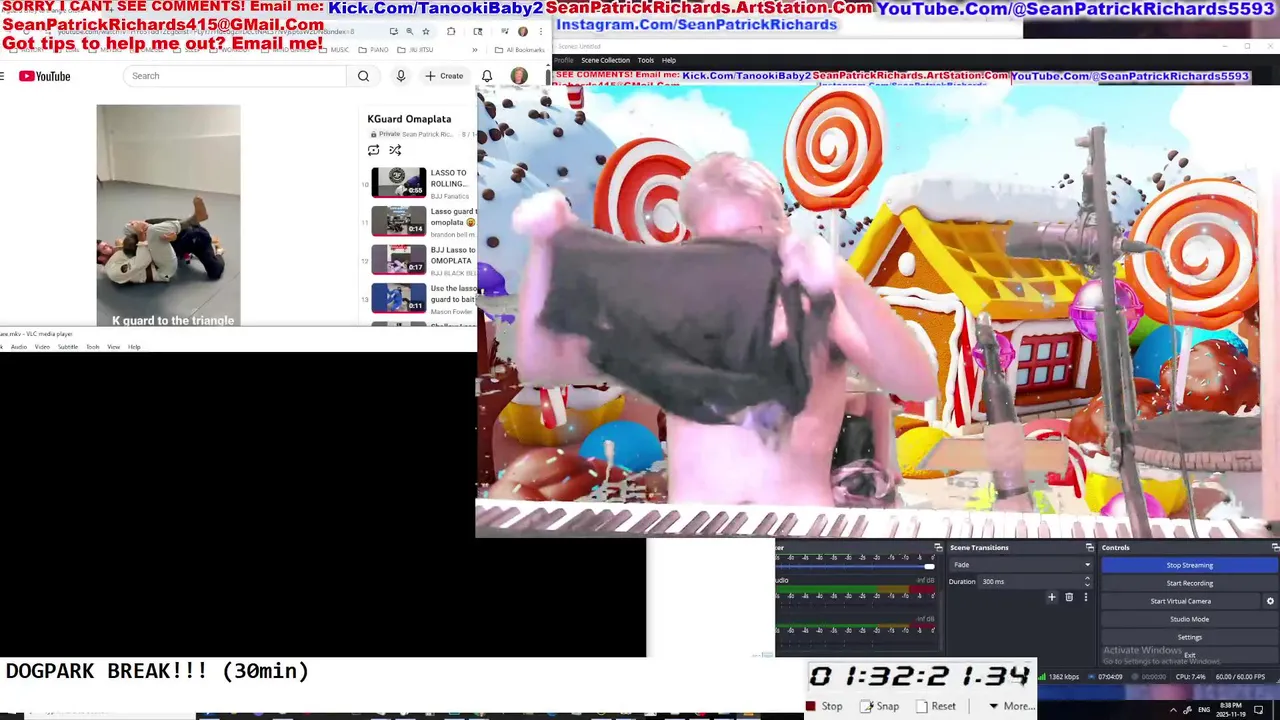Open transition properties three-dot menu
This screenshot has width=1280, height=720.
click(1086, 597)
